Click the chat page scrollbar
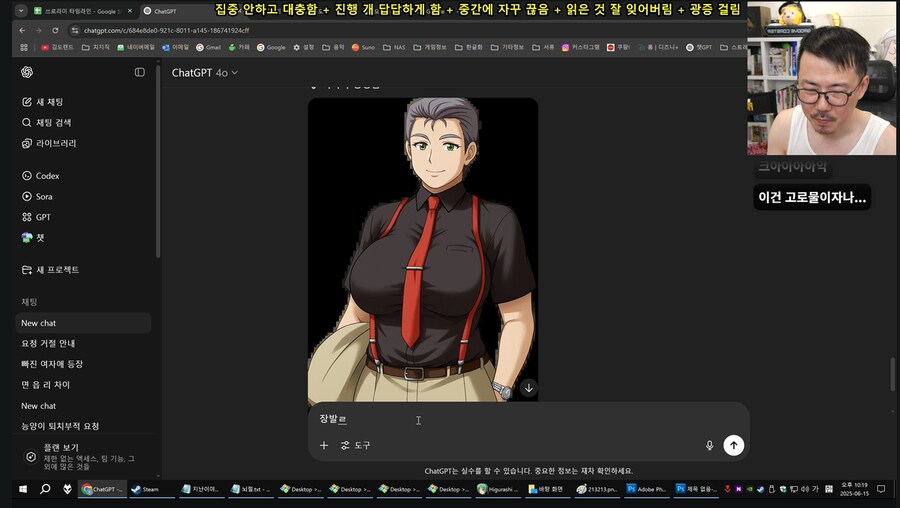The height and width of the screenshot is (508, 900). click(893, 373)
